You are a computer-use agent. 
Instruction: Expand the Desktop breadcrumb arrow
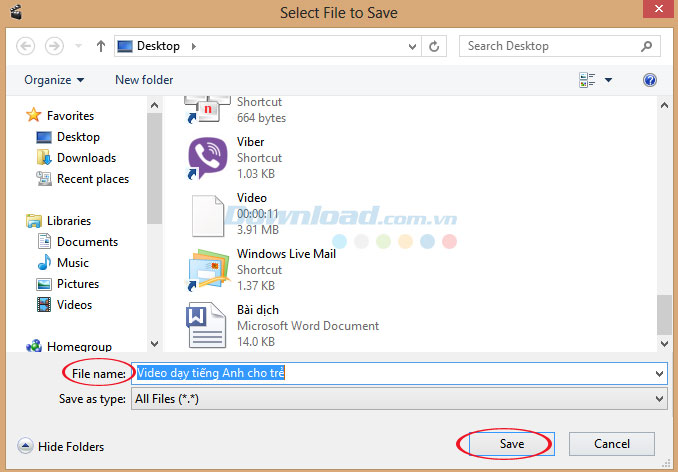(x=193, y=46)
